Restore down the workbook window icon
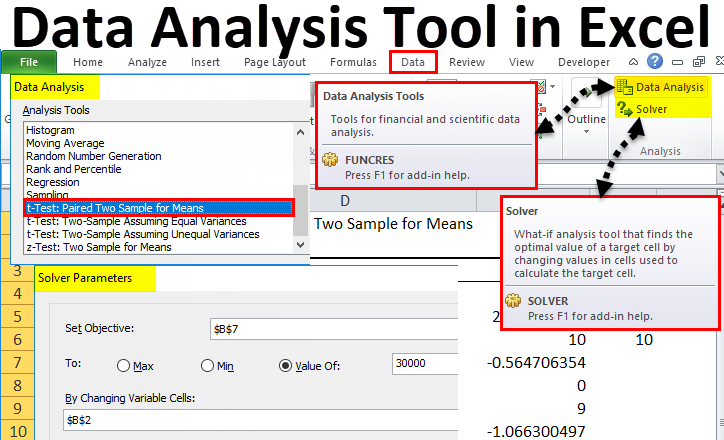724x440 pixels. point(699,61)
